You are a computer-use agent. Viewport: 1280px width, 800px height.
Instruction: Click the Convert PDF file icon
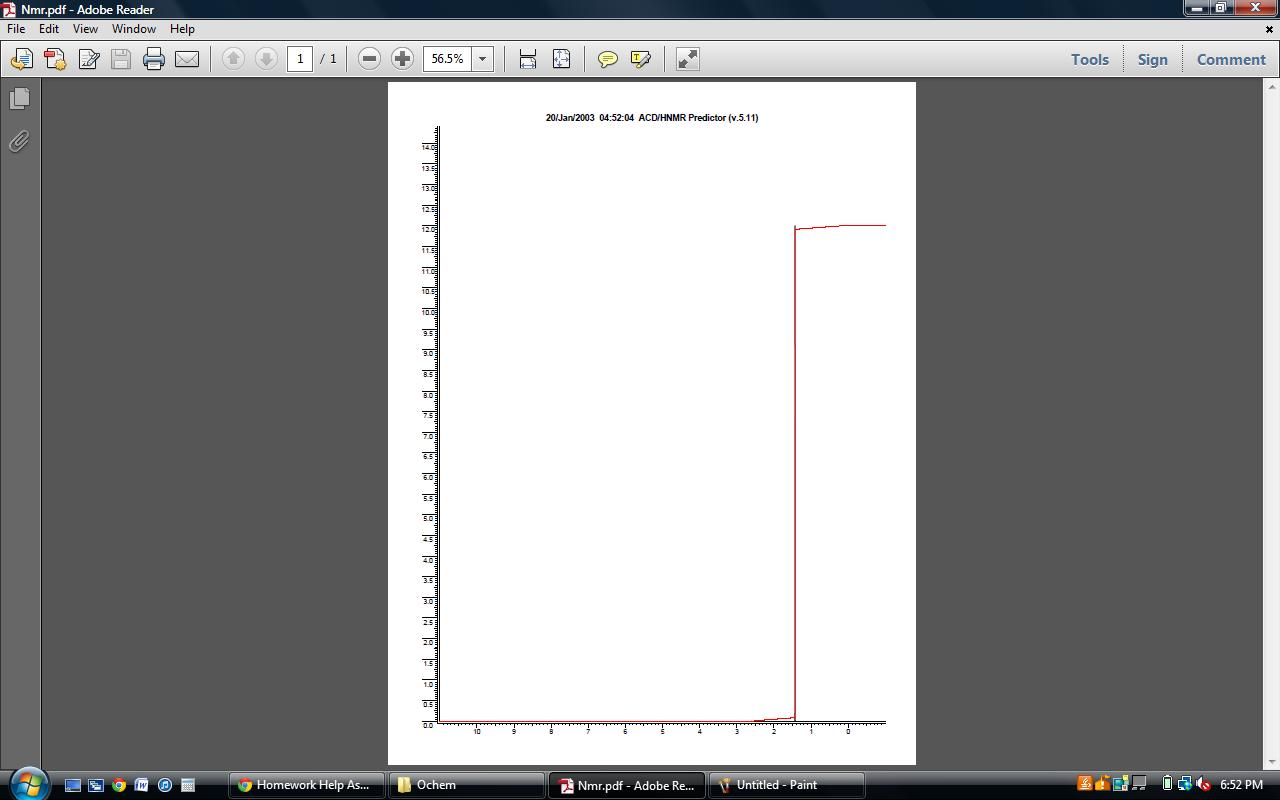coord(55,59)
